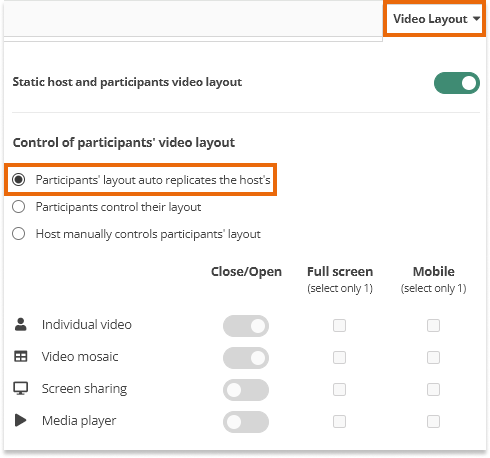Screen dimensions: 490x458
Task: Check Full screen box for Video mosaic
Action: click(x=339, y=357)
